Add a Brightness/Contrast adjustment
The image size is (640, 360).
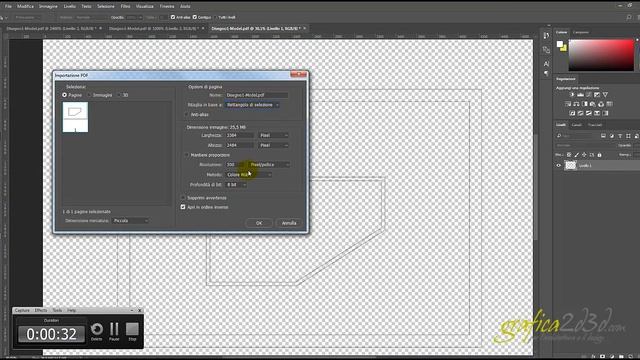[572, 95]
